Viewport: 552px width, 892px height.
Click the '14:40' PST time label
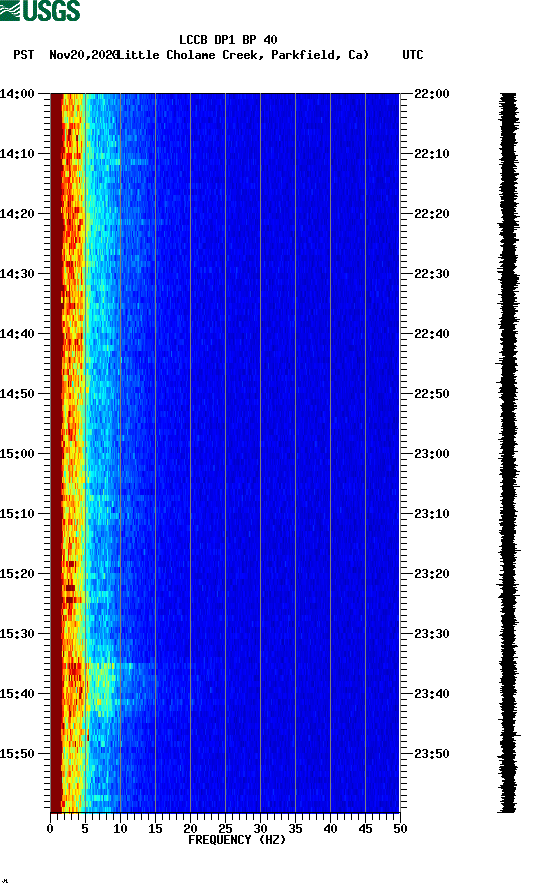point(17,333)
